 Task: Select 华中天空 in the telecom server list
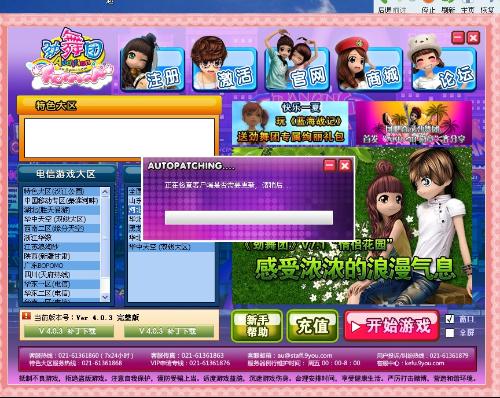coord(62,219)
